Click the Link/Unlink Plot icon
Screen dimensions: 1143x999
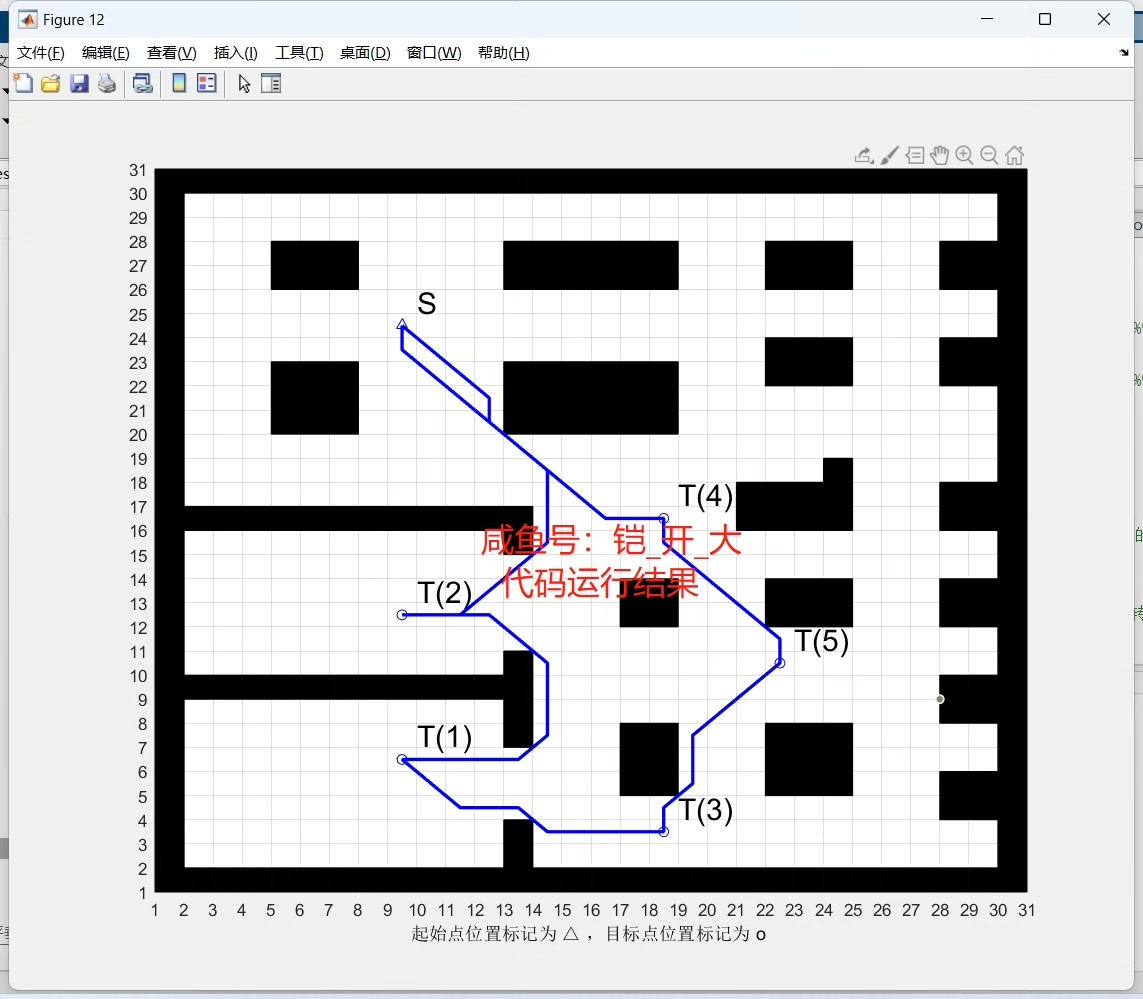143,84
